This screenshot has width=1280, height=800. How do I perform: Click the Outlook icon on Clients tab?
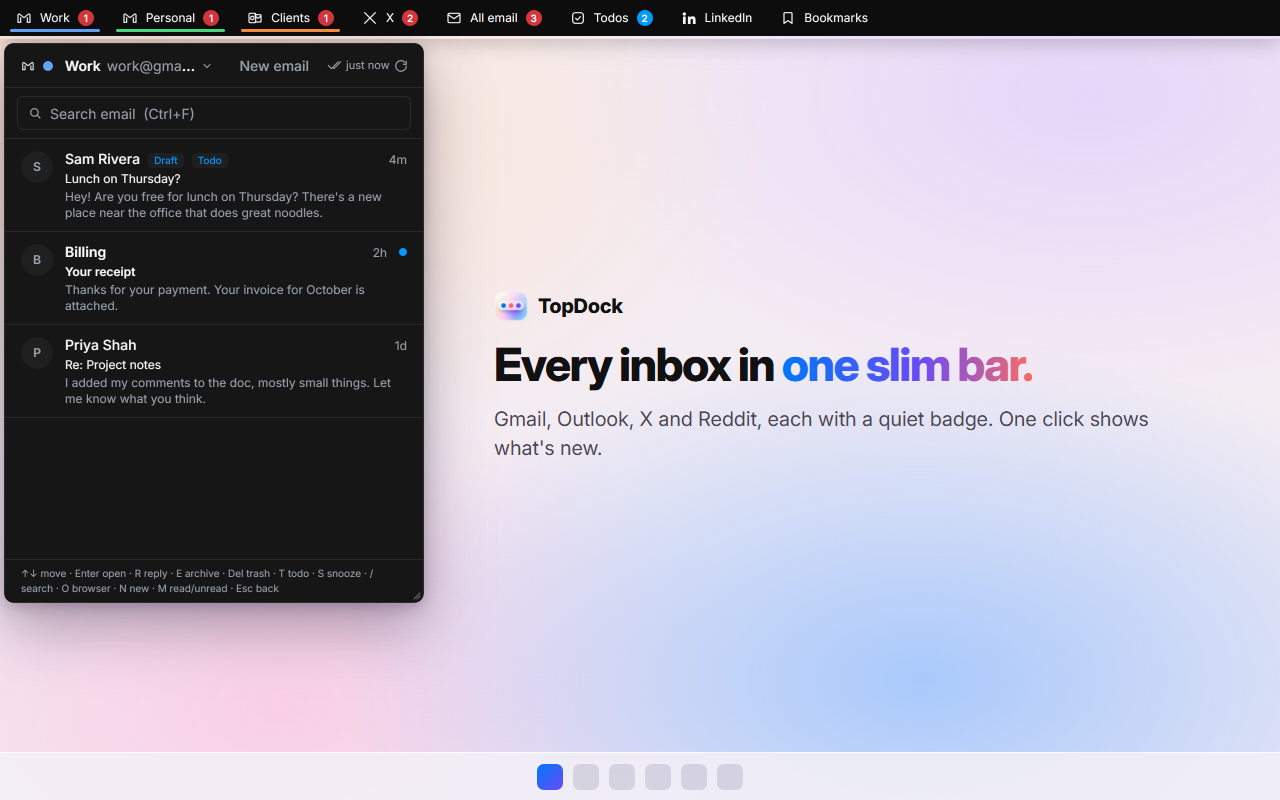click(255, 18)
